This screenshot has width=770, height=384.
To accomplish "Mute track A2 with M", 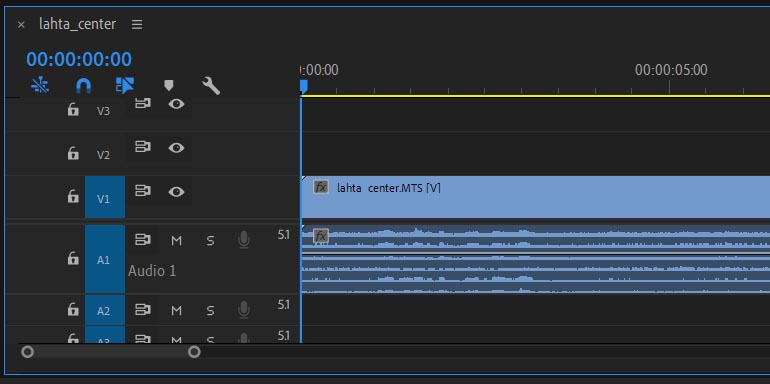I will pyautogui.click(x=176, y=310).
